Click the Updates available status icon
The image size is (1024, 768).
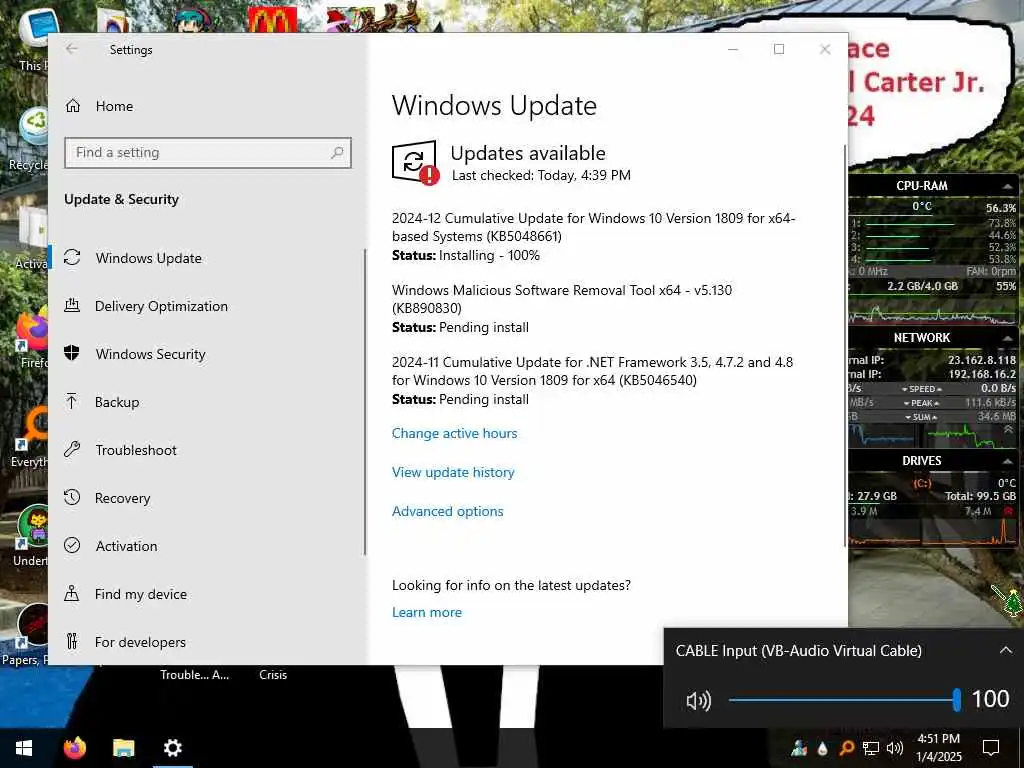click(x=415, y=163)
